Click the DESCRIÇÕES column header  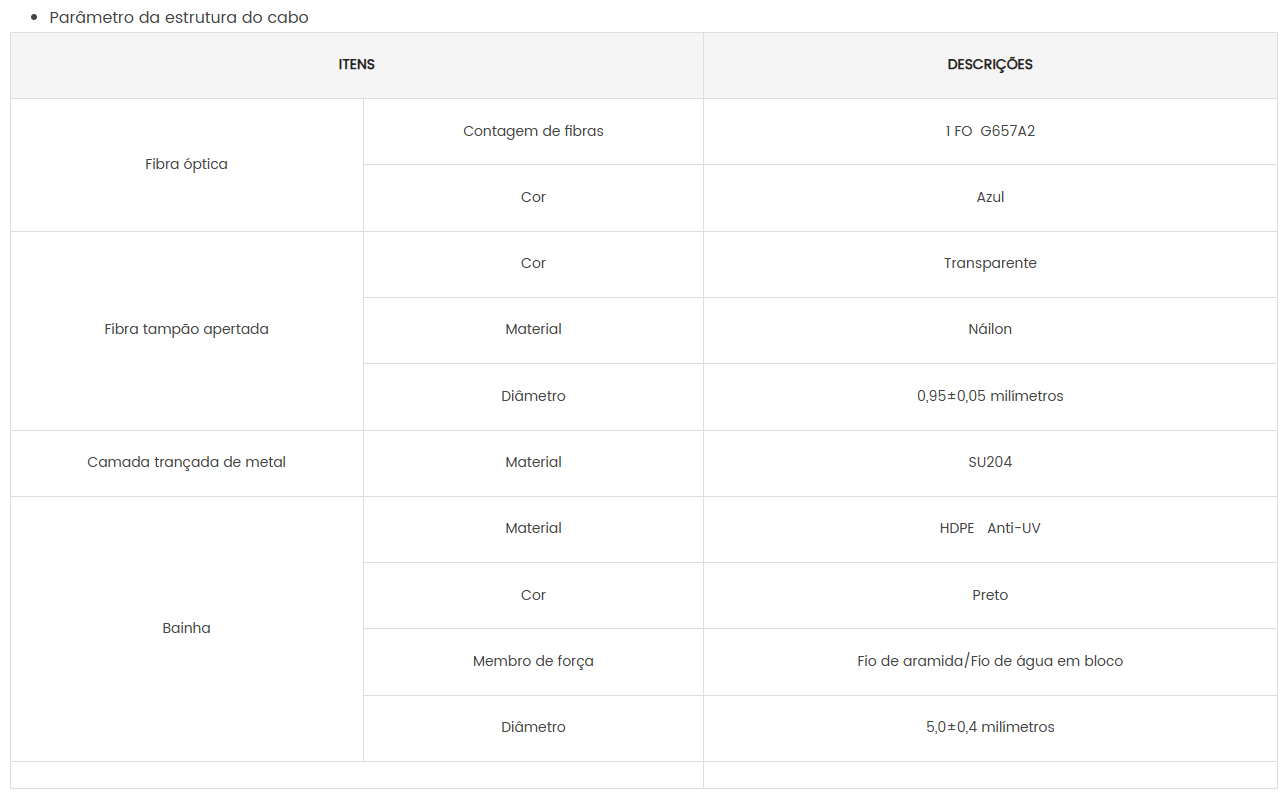coord(990,65)
